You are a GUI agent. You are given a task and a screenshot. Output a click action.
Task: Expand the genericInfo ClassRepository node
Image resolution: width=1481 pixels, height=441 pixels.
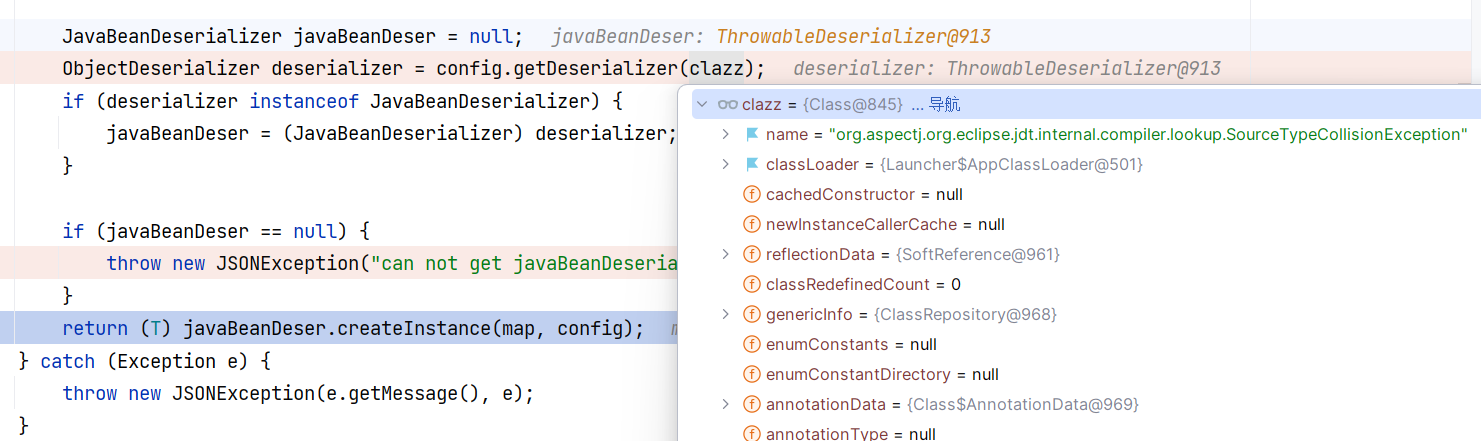click(x=726, y=315)
